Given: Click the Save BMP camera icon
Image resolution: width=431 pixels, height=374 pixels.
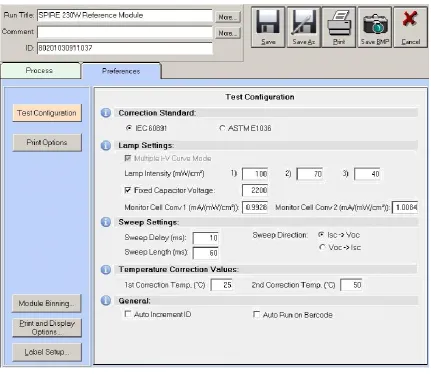Looking at the screenshot, I should coord(375,27).
